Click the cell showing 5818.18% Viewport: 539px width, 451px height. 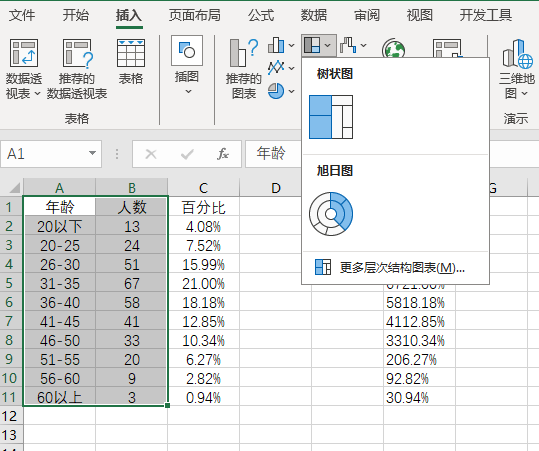coord(419,302)
